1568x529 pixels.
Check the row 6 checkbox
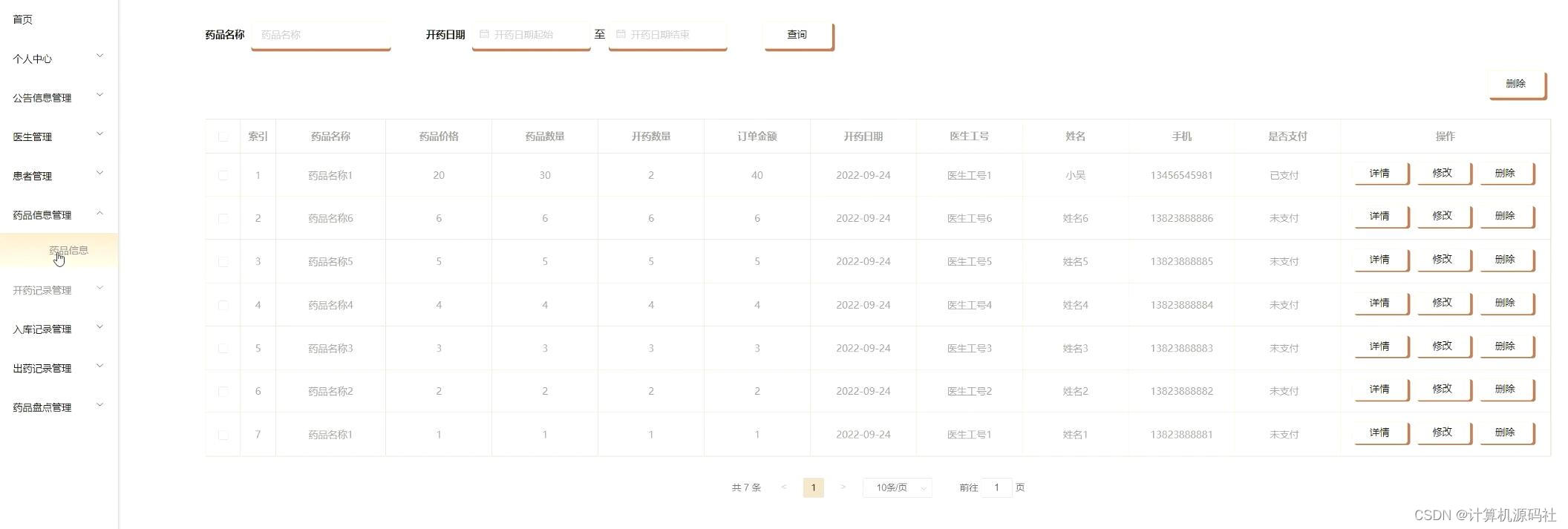(x=223, y=391)
